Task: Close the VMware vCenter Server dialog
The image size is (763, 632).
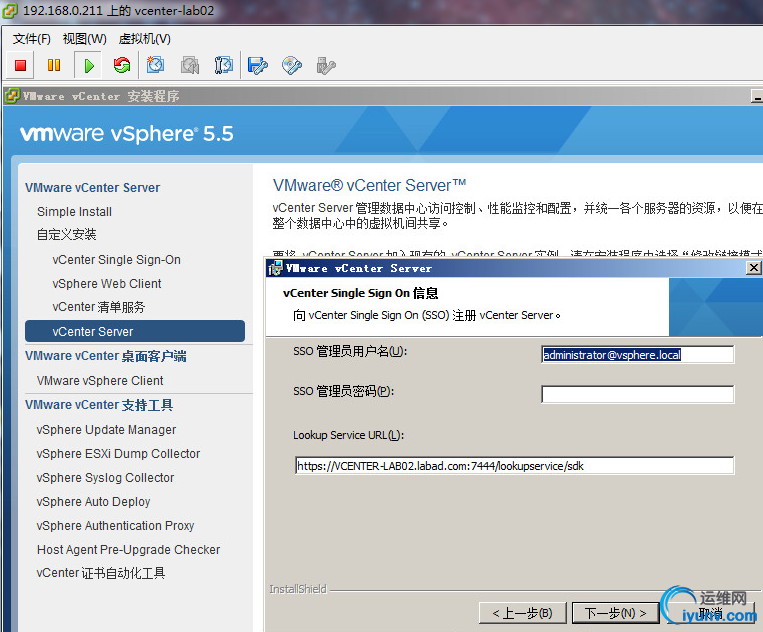Action: [x=753, y=268]
